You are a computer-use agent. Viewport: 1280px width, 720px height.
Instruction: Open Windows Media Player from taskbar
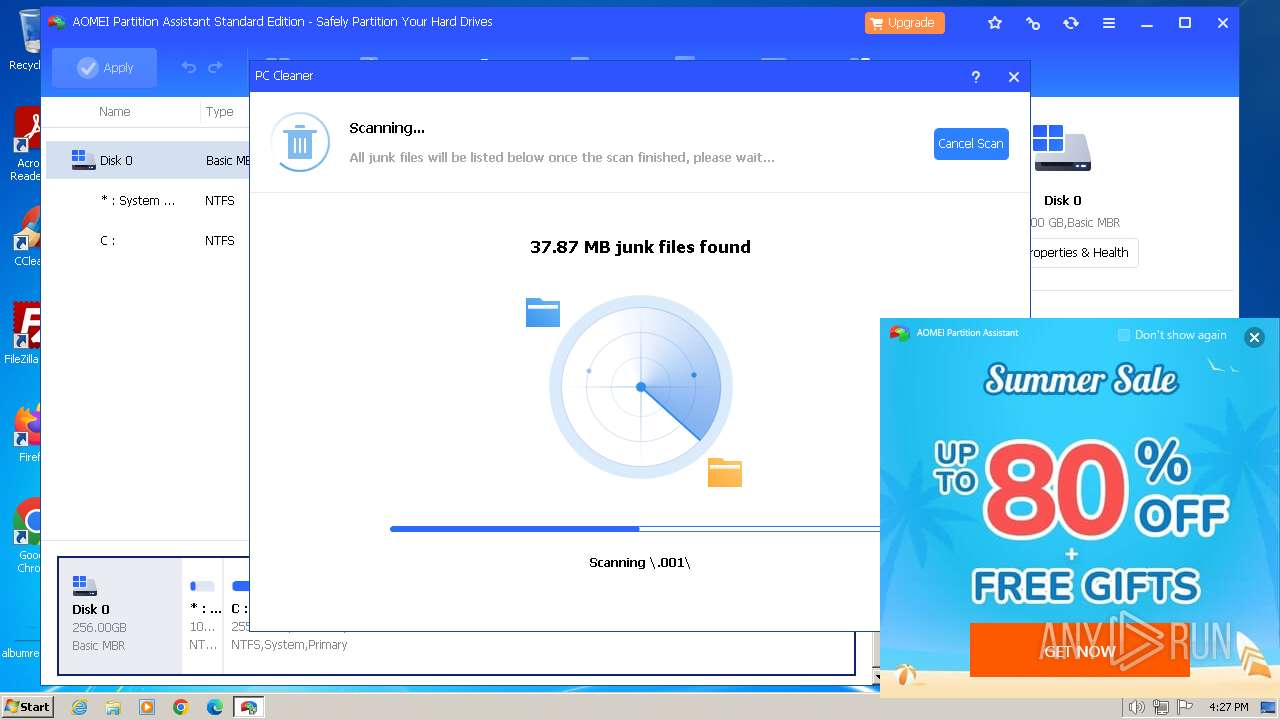click(147, 707)
